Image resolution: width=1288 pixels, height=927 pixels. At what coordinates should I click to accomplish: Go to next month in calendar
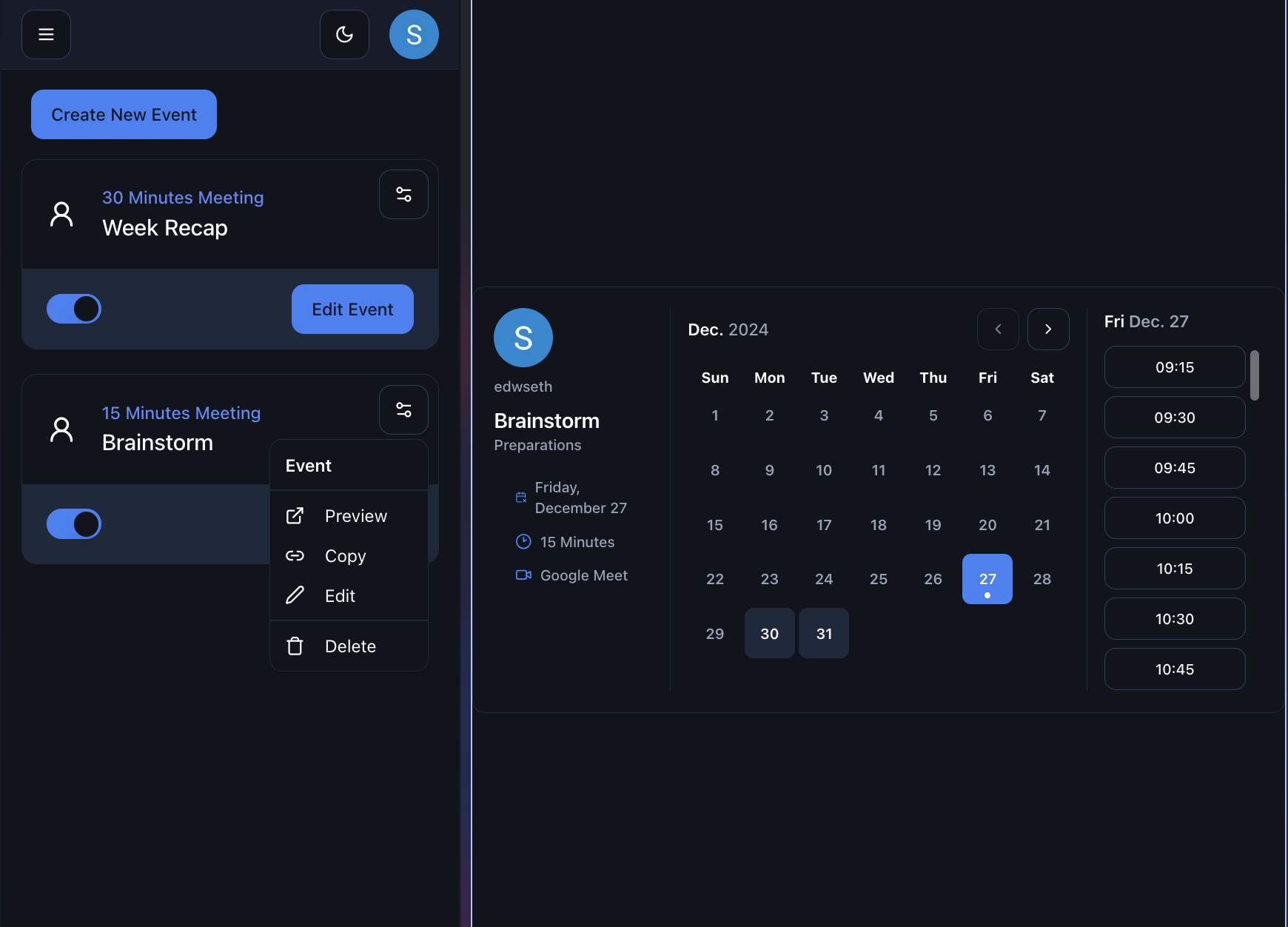(x=1048, y=329)
